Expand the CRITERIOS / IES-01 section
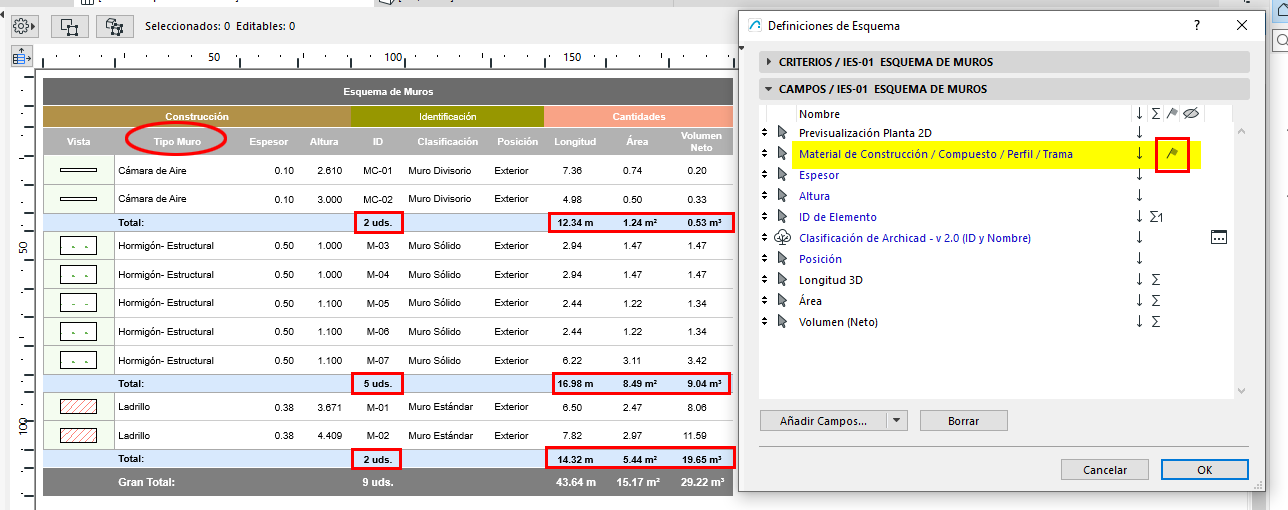The image size is (1288, 510). pyautogui.click(x=768, y=62)
